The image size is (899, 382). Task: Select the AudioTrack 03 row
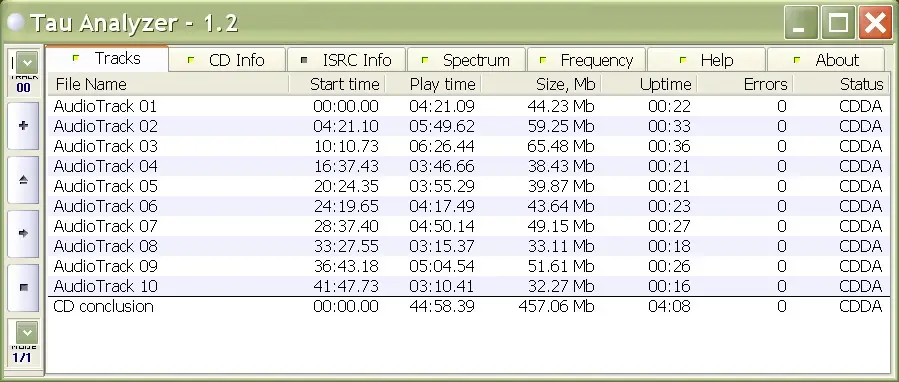[468, 146]
